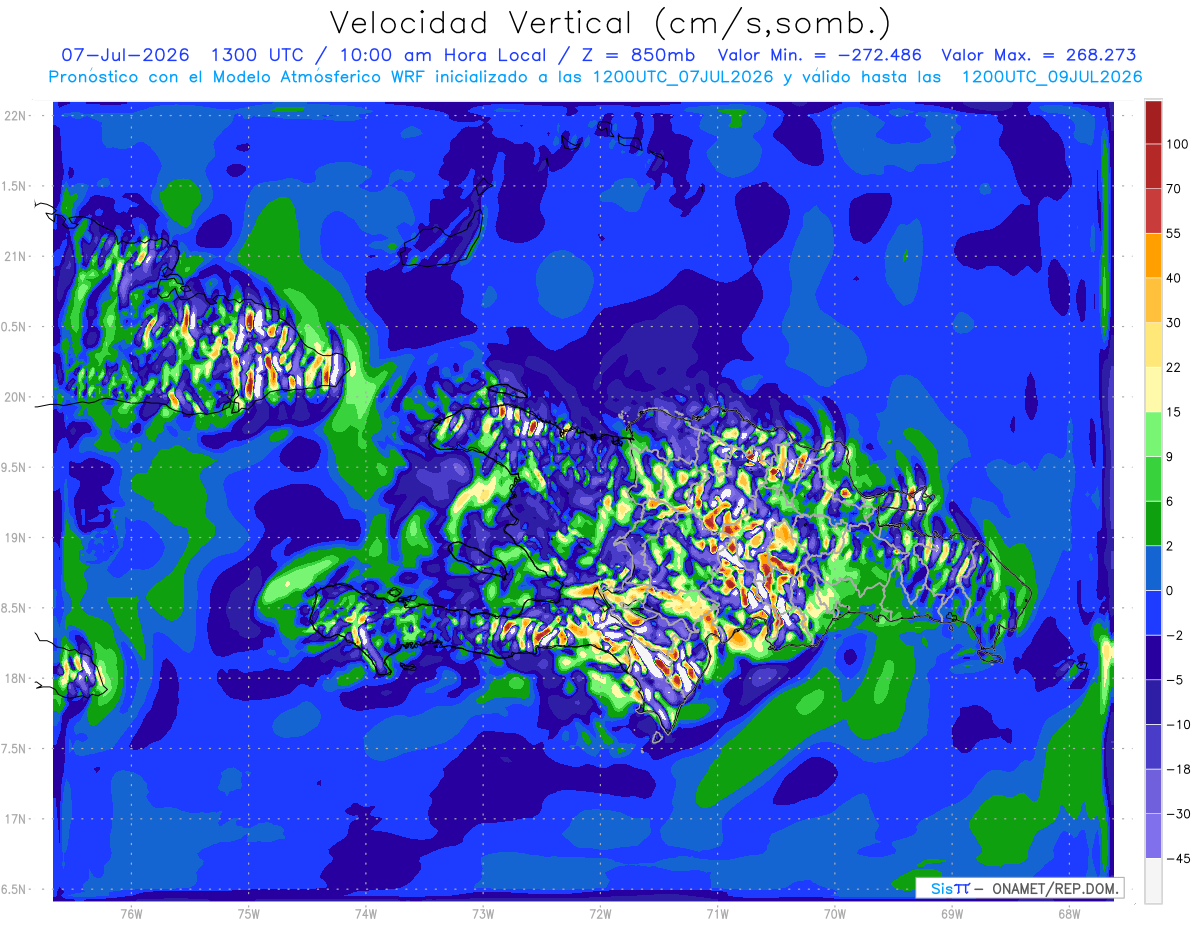The width and height of the screenshot is (1200, 927).
Task: Click the '17N' latitude label
Action: (x=15, y=819)
